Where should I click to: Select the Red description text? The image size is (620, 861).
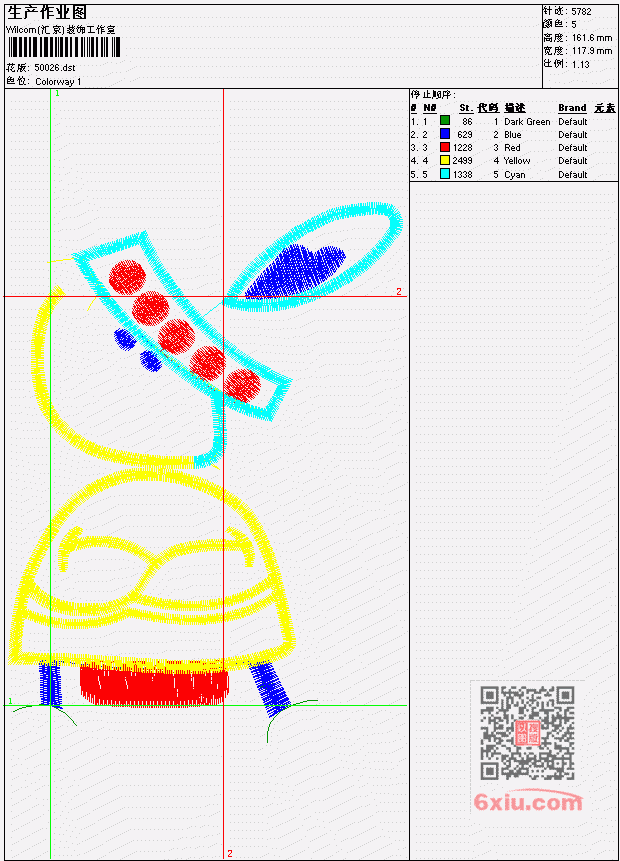(512, 148)
